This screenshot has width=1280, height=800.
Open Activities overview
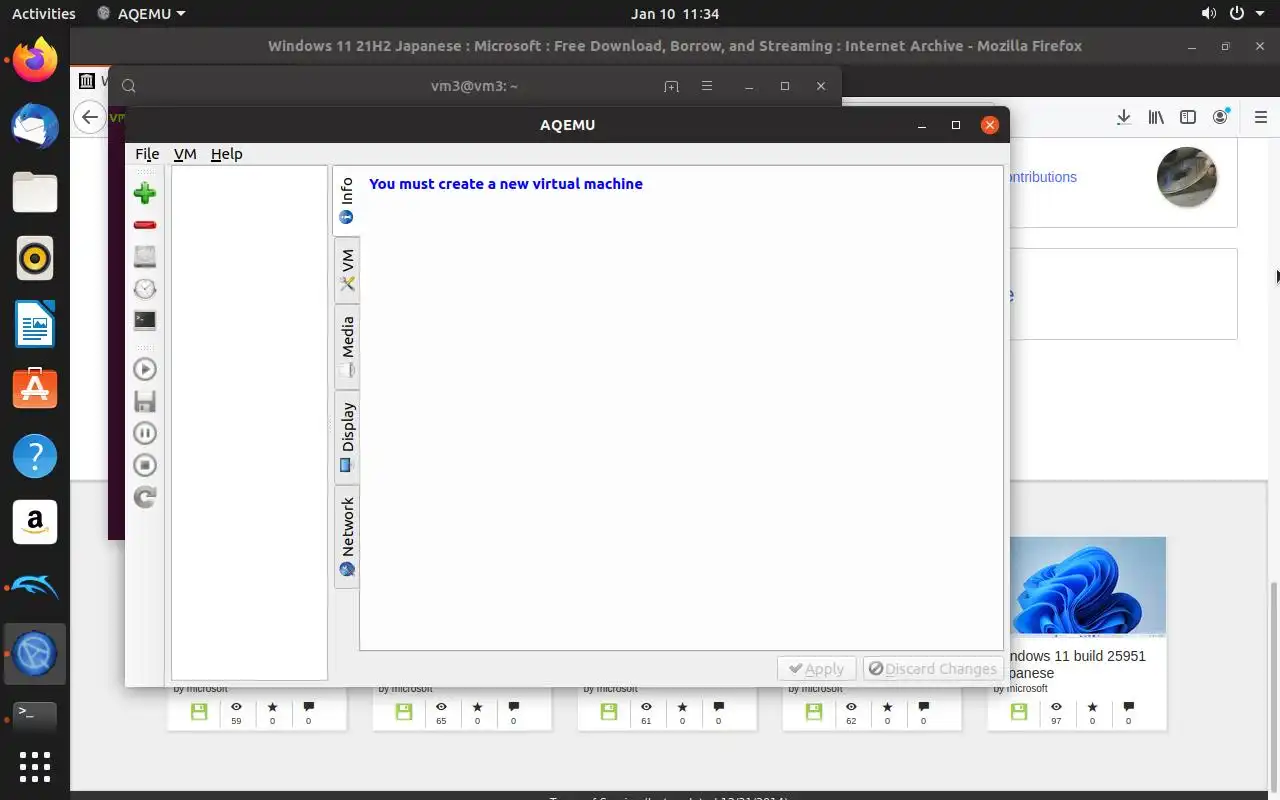(43, 14)
